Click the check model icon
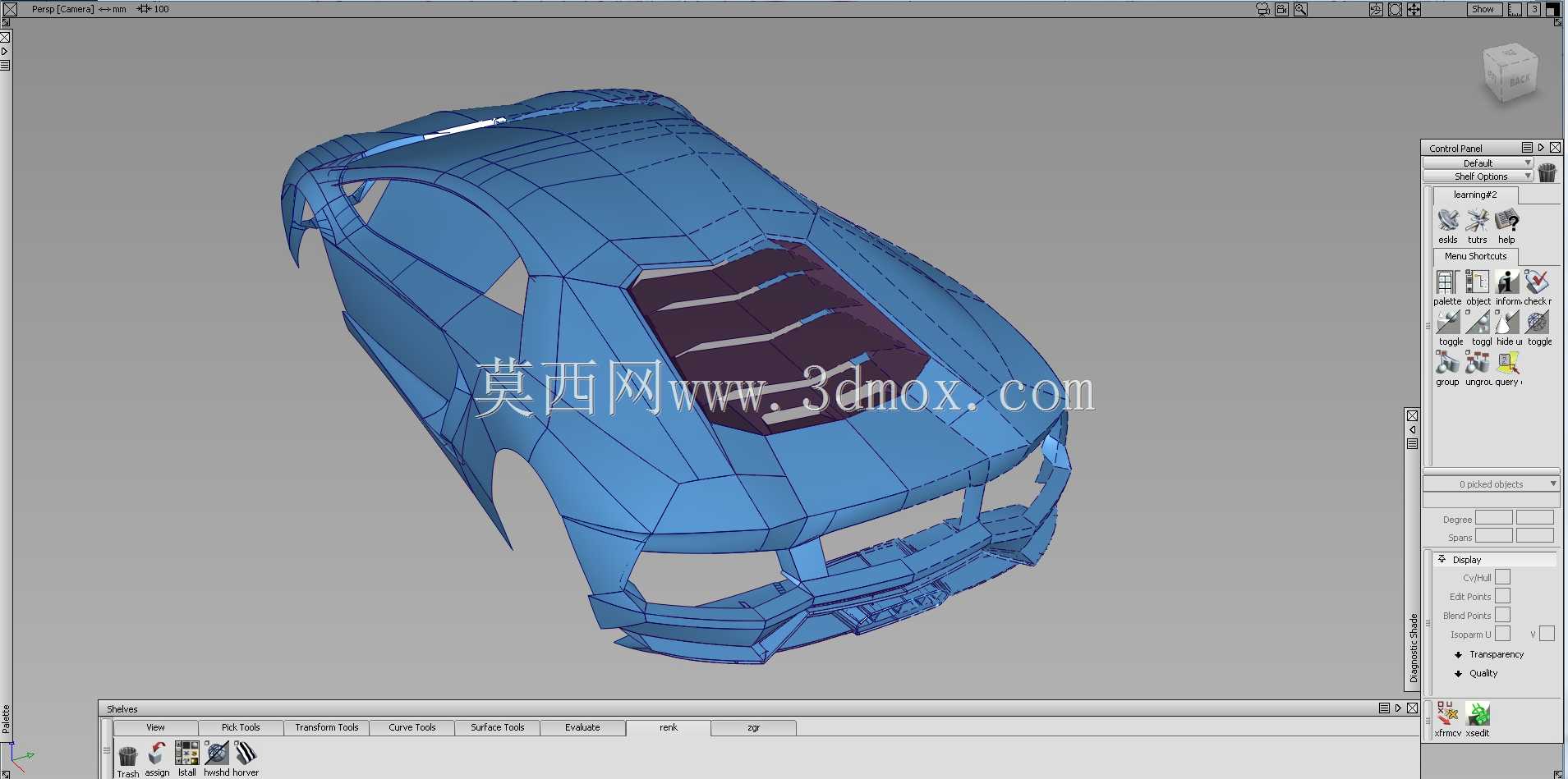 tap(1537, 282)
